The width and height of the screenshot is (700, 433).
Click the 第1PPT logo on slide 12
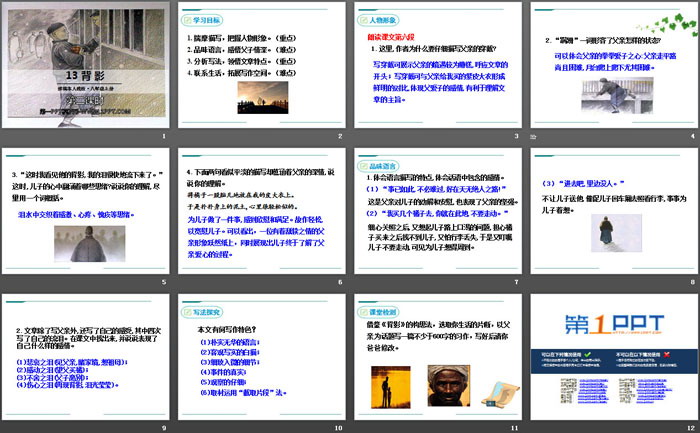[x=612, y=323]
